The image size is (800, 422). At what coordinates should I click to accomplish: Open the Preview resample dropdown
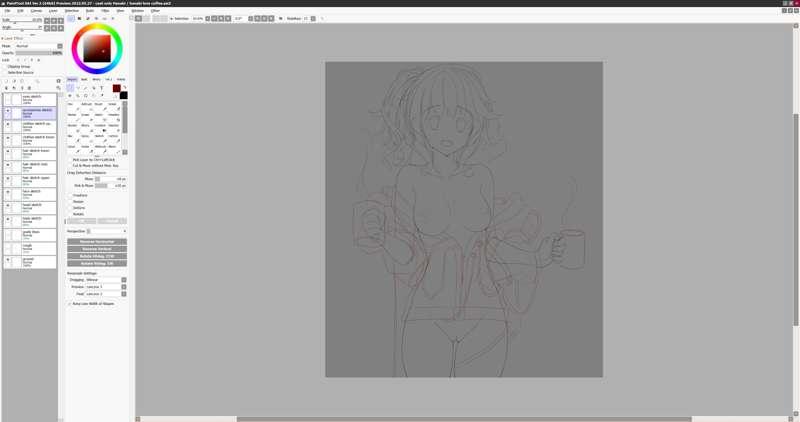[x=106, y=287]
